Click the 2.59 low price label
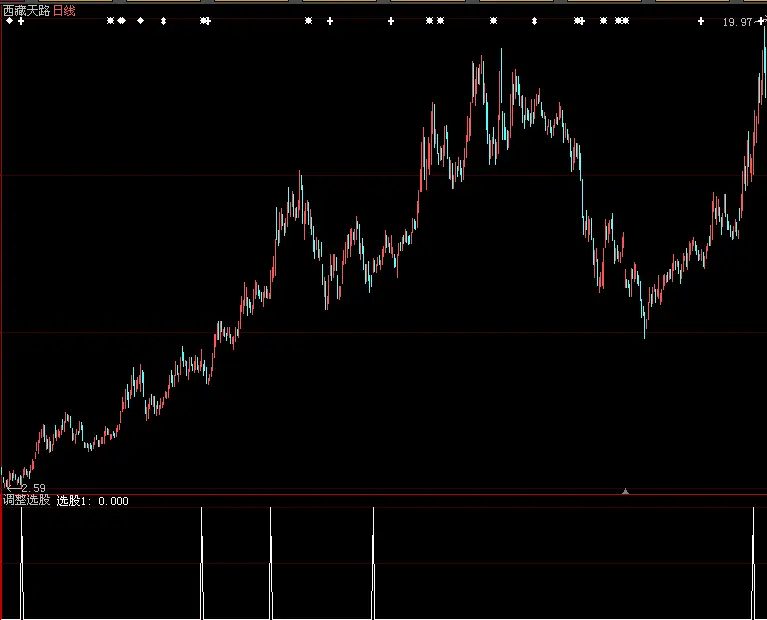767x620 pixels. (33, 488)
